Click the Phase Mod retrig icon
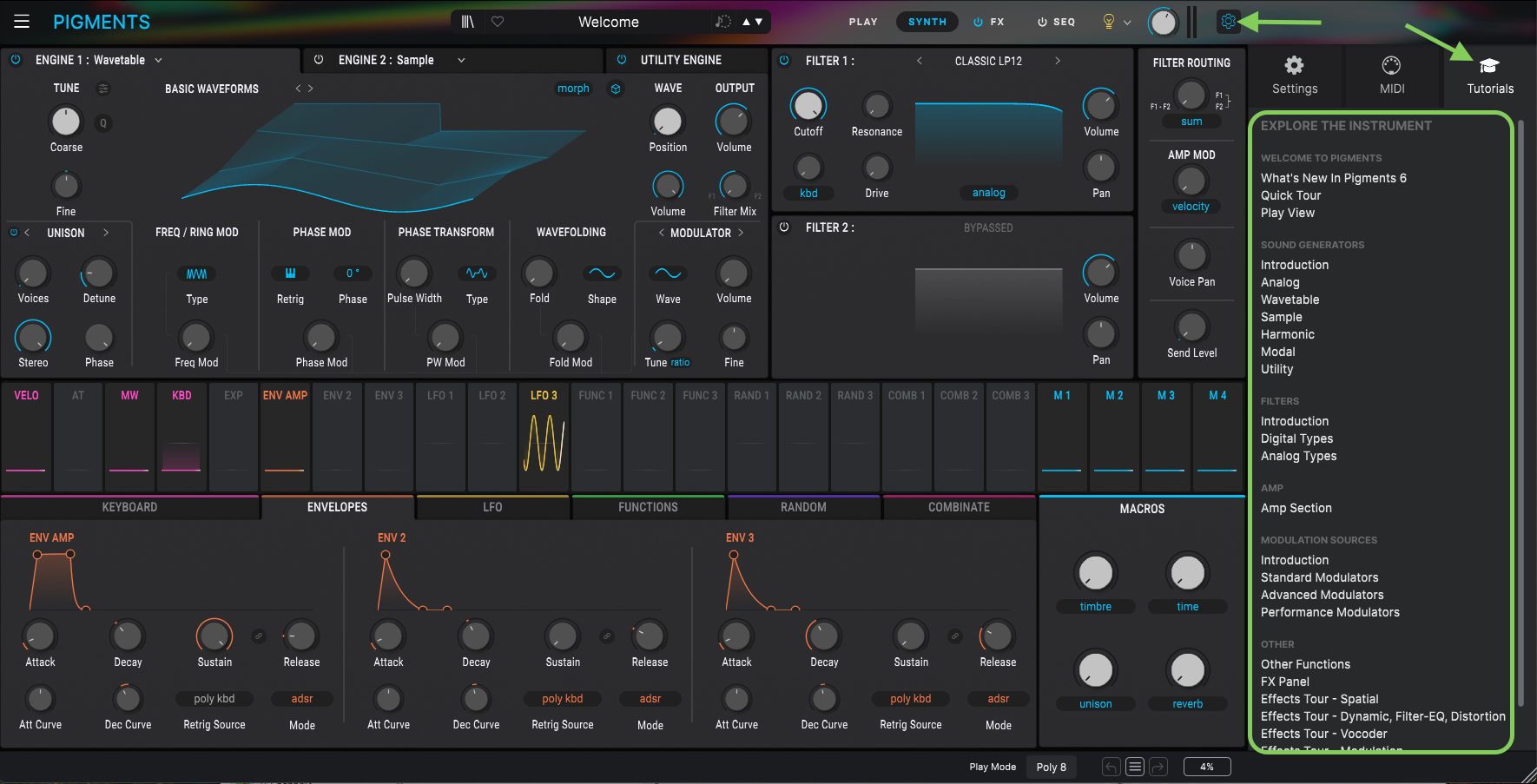The height and width of the screenshot is (784, 1537). pyautogui.click(x=290, y=273)
